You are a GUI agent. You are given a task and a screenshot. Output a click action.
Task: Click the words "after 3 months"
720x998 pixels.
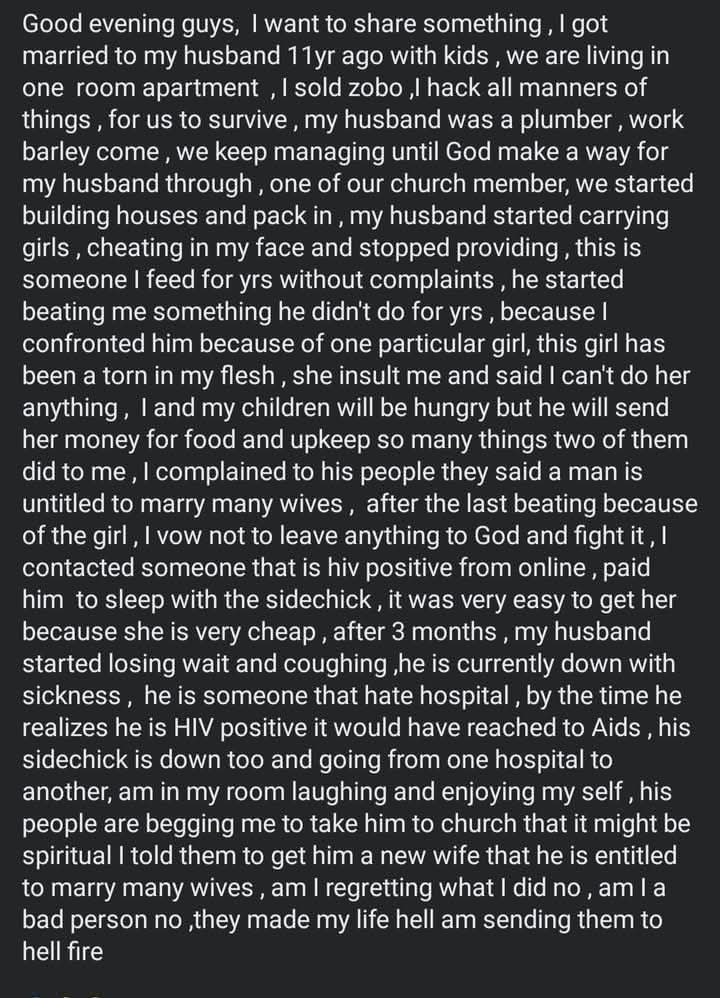coord(414,632)
